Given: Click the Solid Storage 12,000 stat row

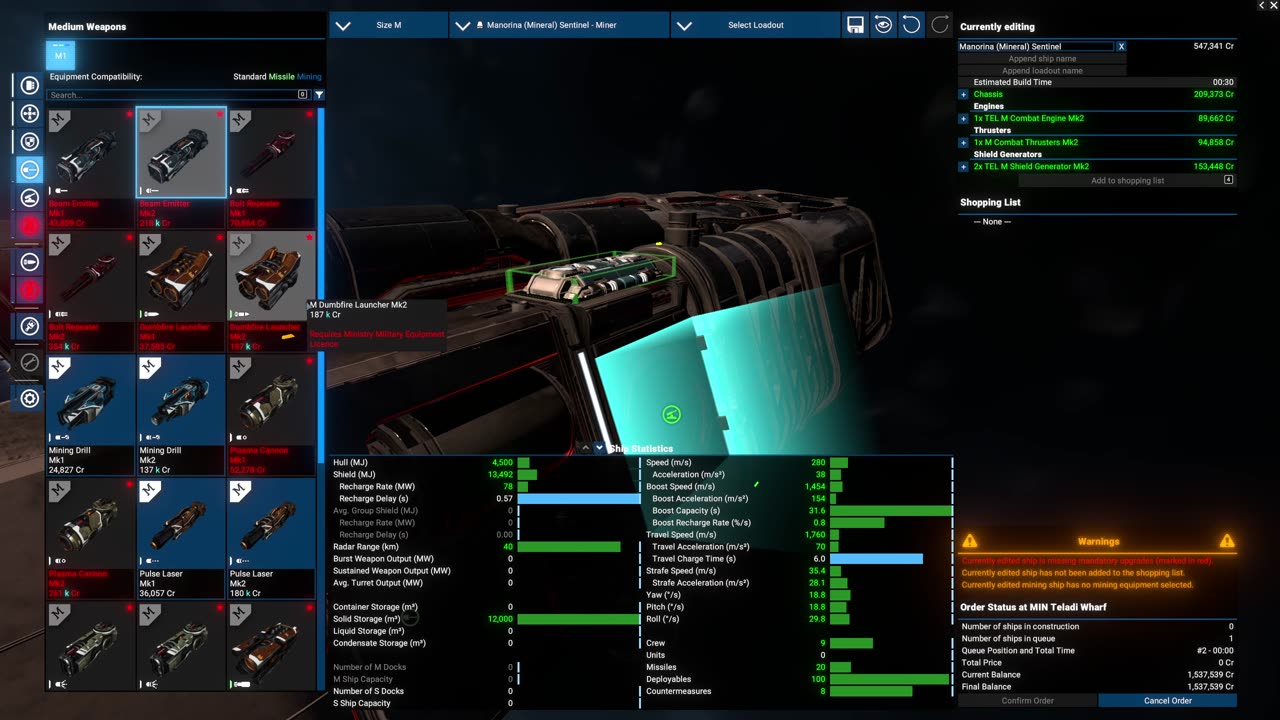Looking at the screenshot, I should 486,619.
